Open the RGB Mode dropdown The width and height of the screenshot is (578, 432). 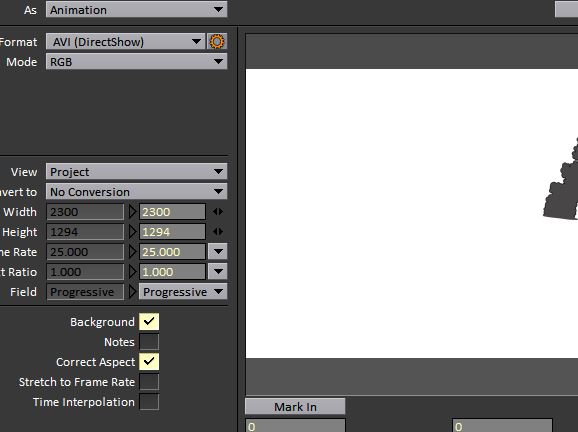[136, 62]
